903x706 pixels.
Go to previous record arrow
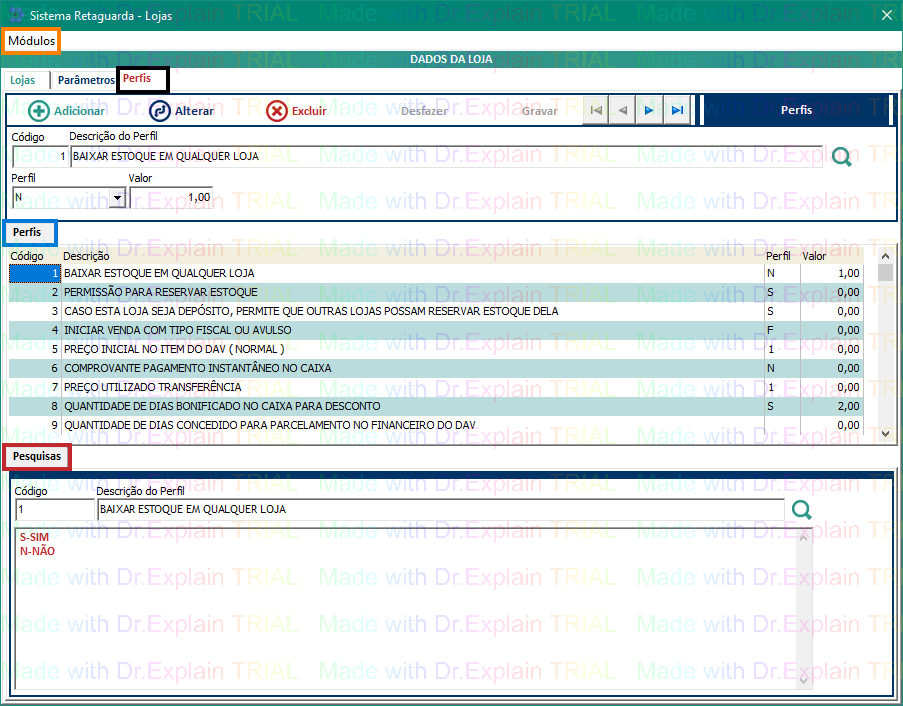click(x=623, y=110)
